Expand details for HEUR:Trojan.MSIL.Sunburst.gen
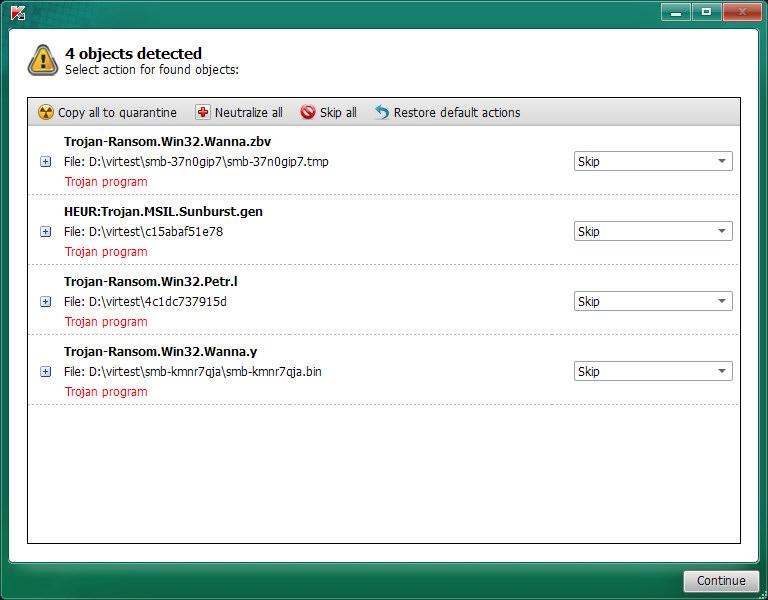The height and width of the screenshot is (600, 768). pyautogui.click(x=46, y=232)
